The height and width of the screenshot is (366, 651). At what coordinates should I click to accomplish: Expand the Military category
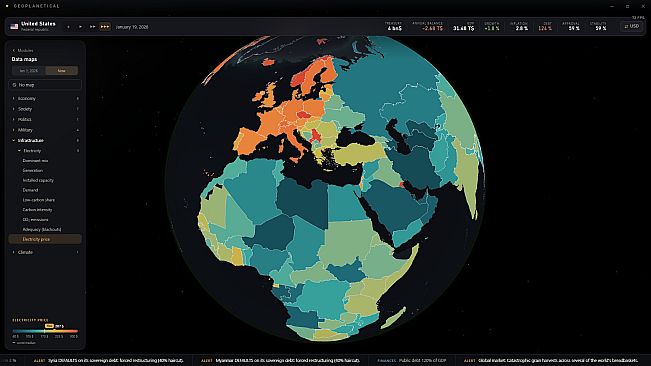45,130
